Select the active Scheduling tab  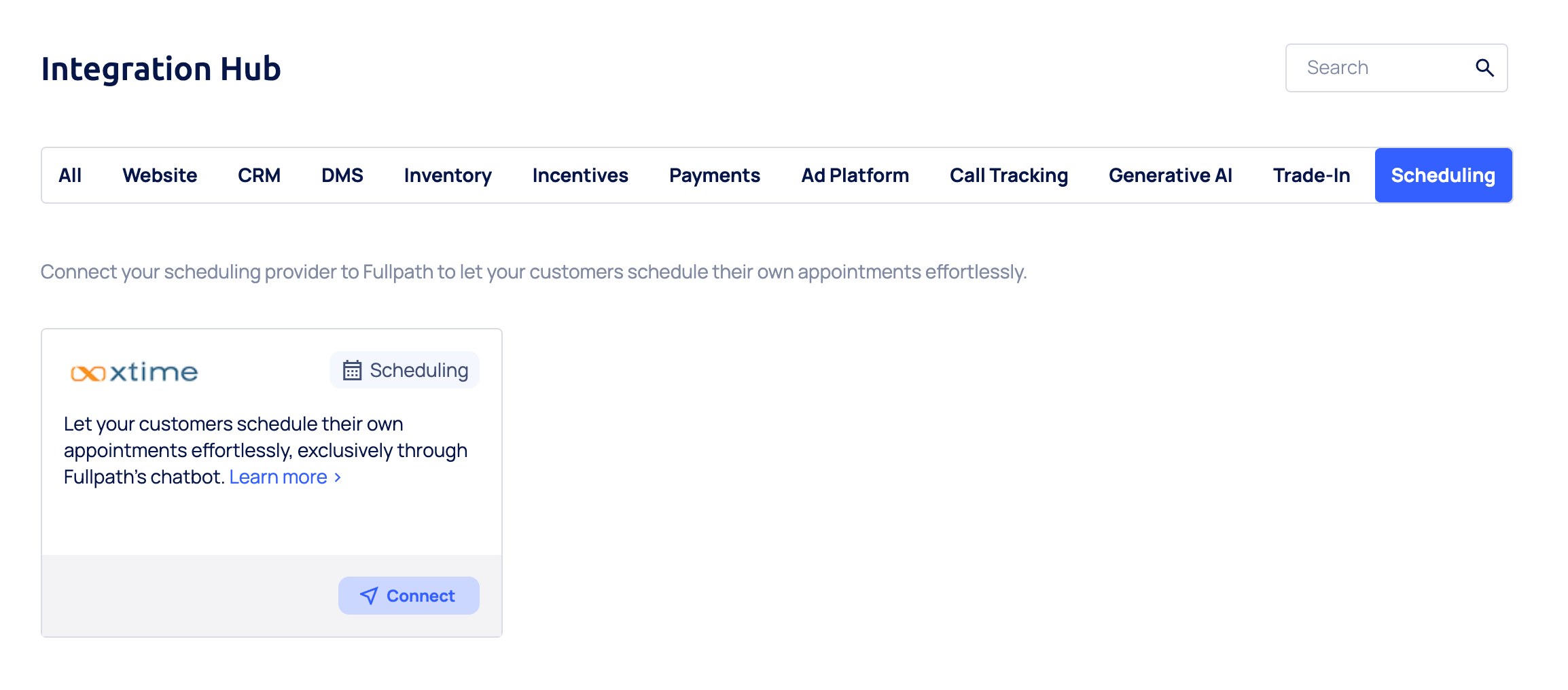click(1443, 175)
